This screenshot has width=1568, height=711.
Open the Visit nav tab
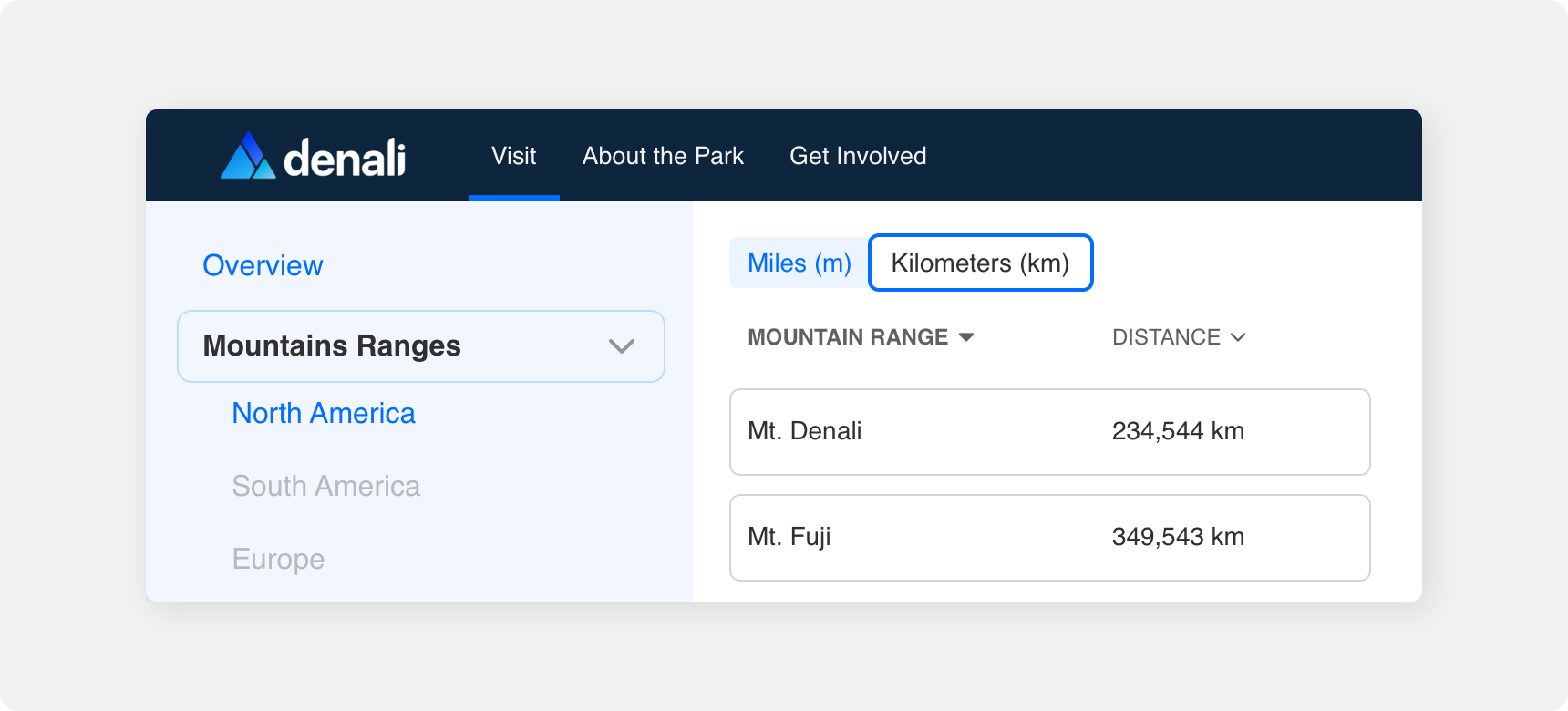[x=514, y=156]
